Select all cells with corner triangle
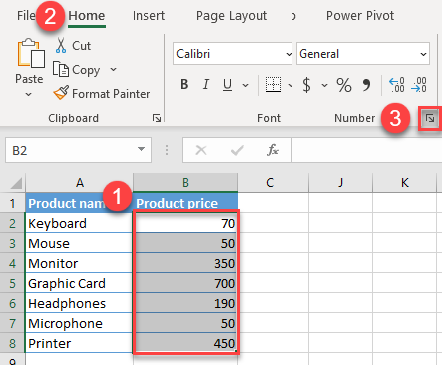The image size is (442, 365). [16, 183]
